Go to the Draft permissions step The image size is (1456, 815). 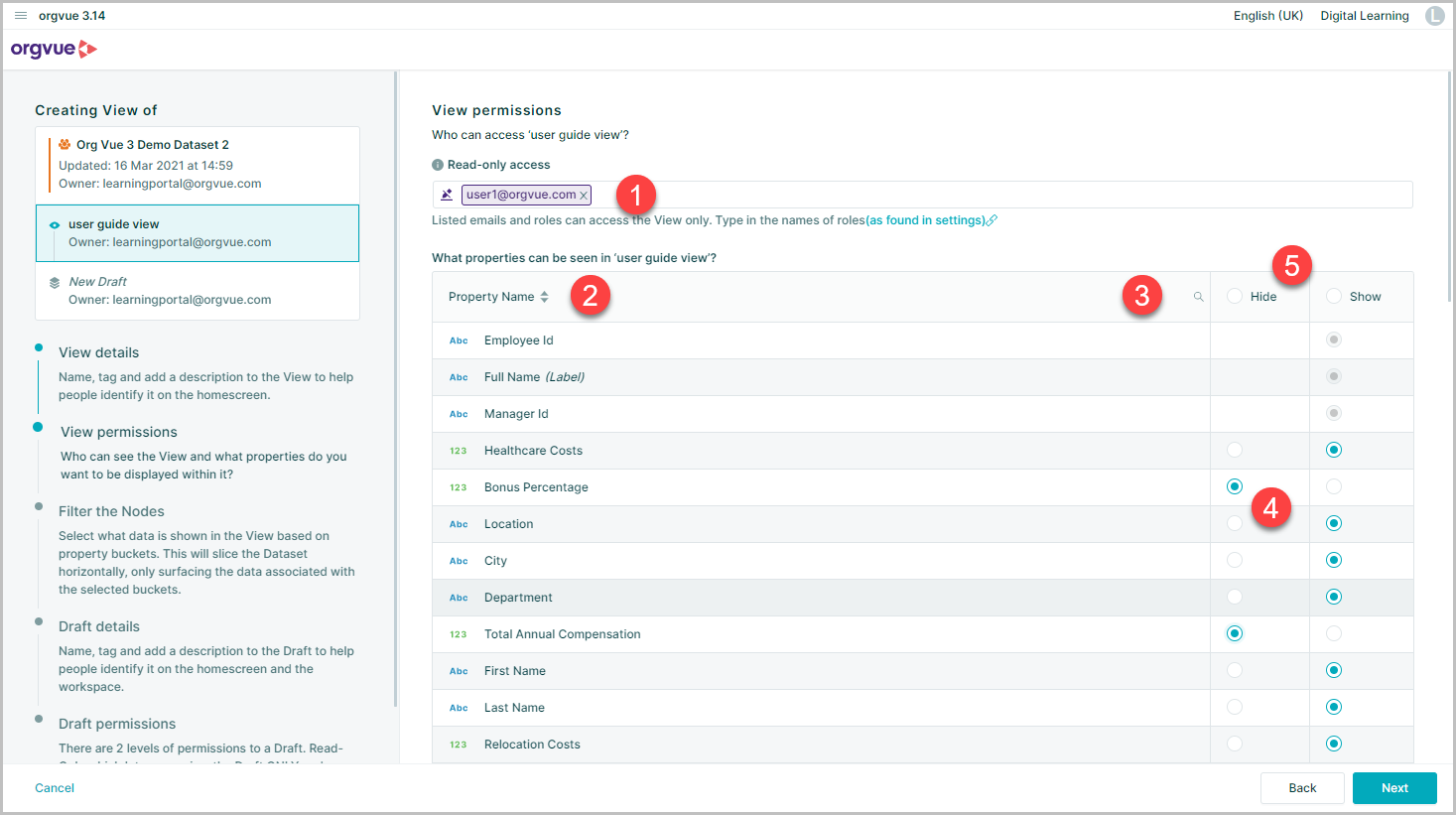(117, 724)
